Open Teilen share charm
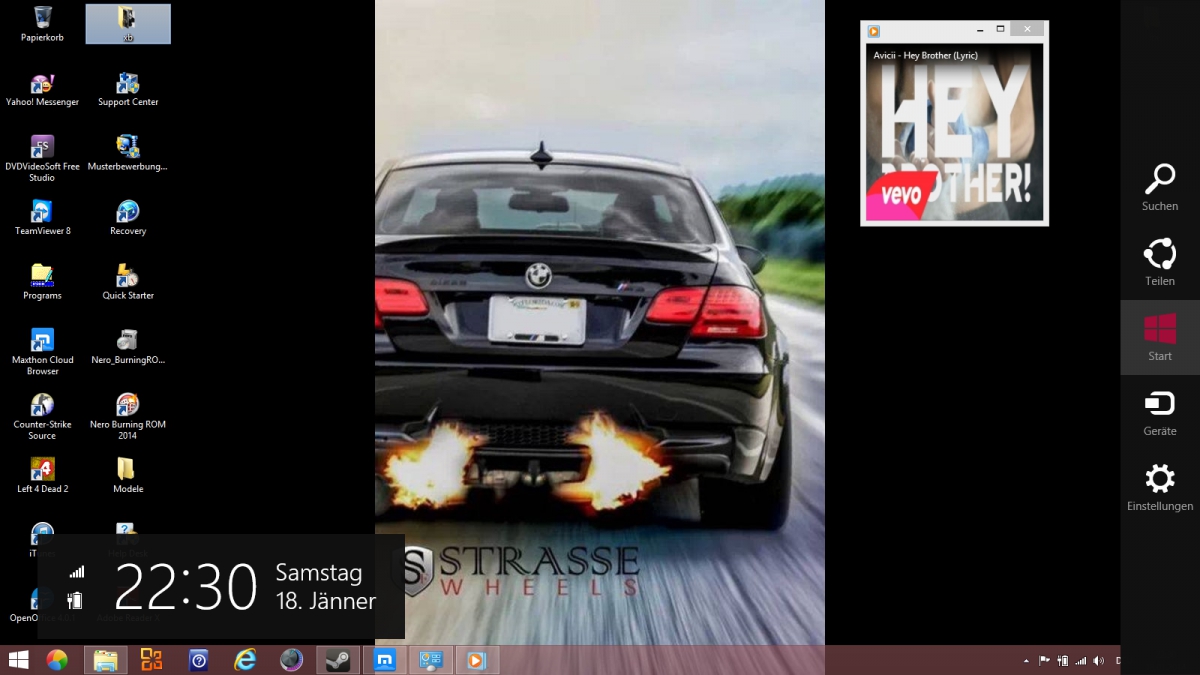 1160,263
